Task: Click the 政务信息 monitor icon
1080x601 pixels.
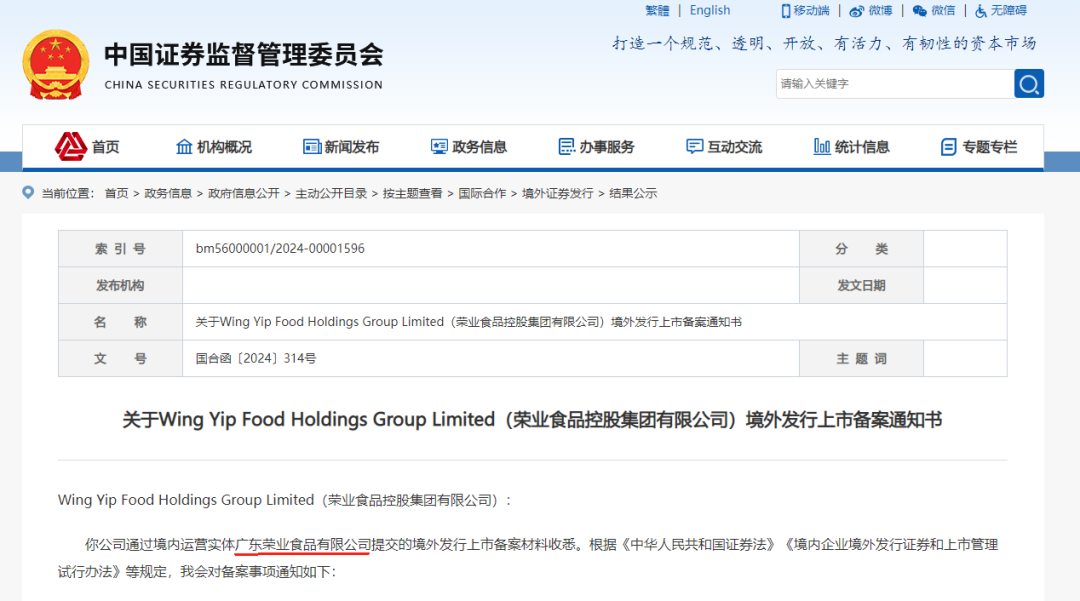Action: click(439, 147)
